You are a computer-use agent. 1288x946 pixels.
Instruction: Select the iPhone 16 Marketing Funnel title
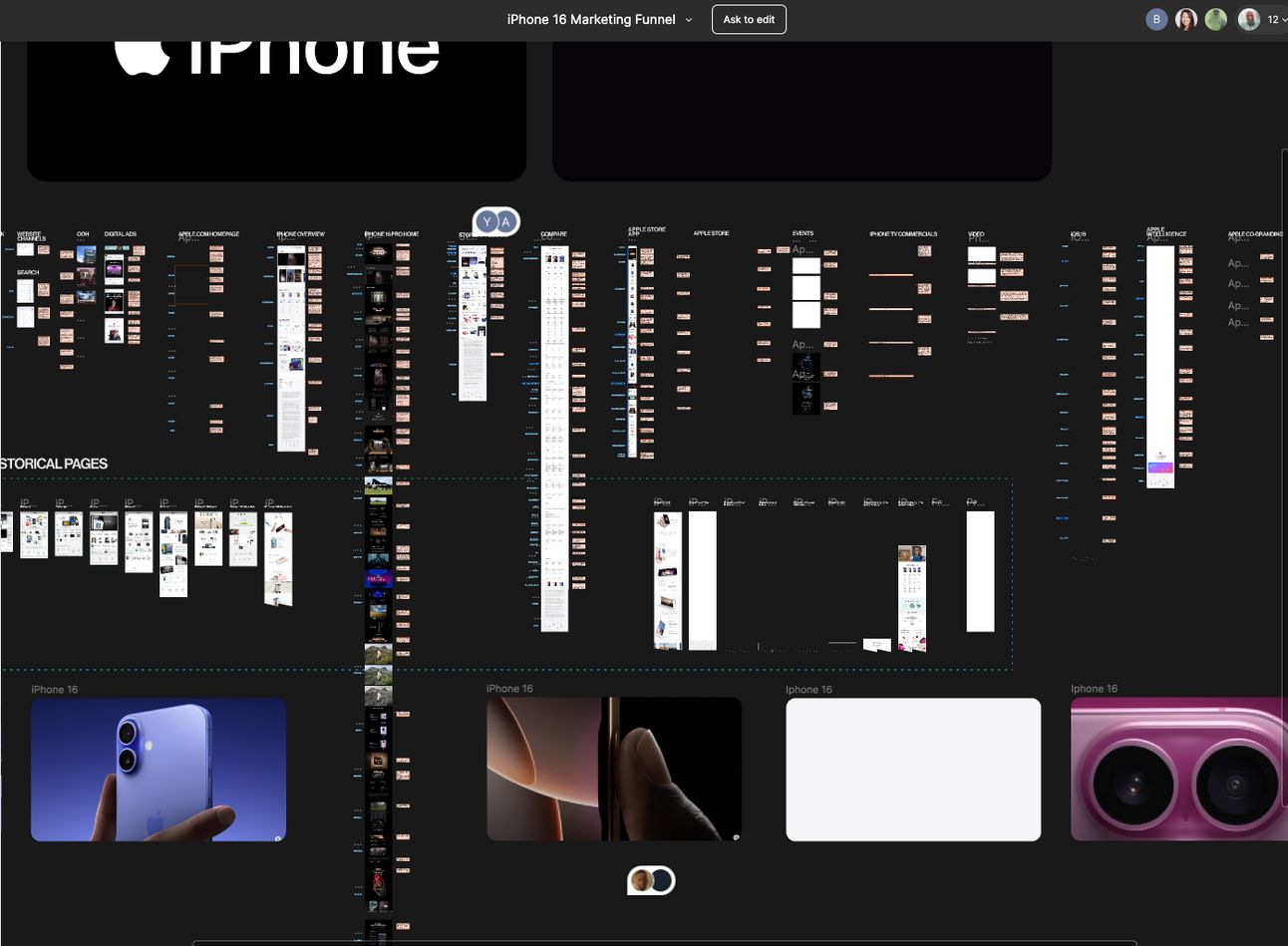click(591, 19)
